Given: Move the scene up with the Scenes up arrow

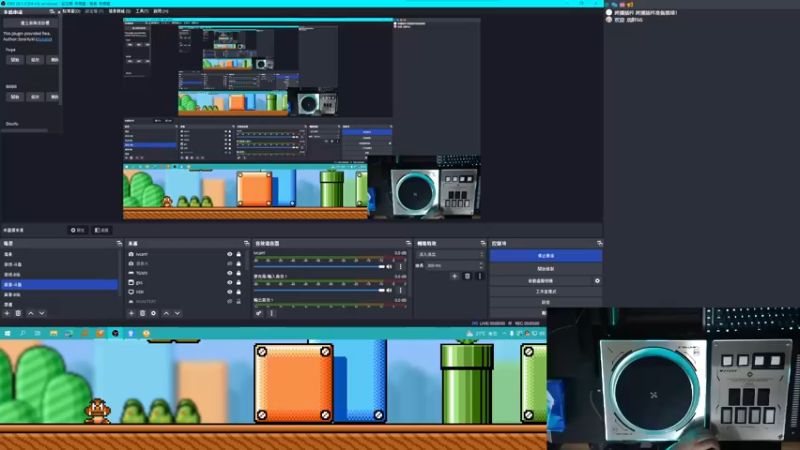Looking at the screenshot, I should (x=31, y=313).
